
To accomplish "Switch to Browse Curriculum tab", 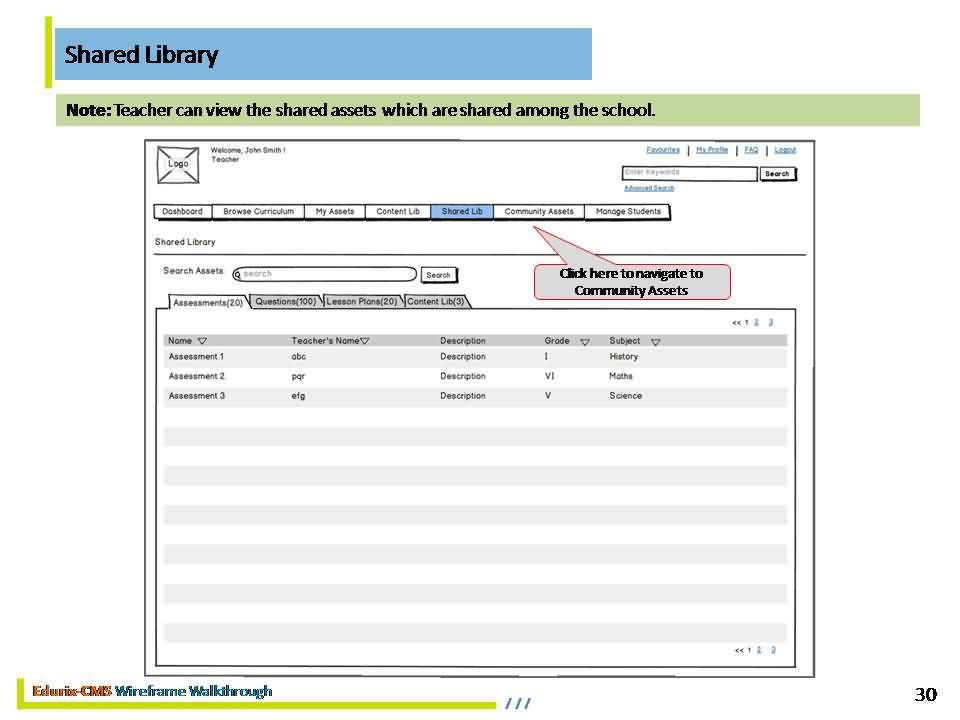I will point(258,212).
